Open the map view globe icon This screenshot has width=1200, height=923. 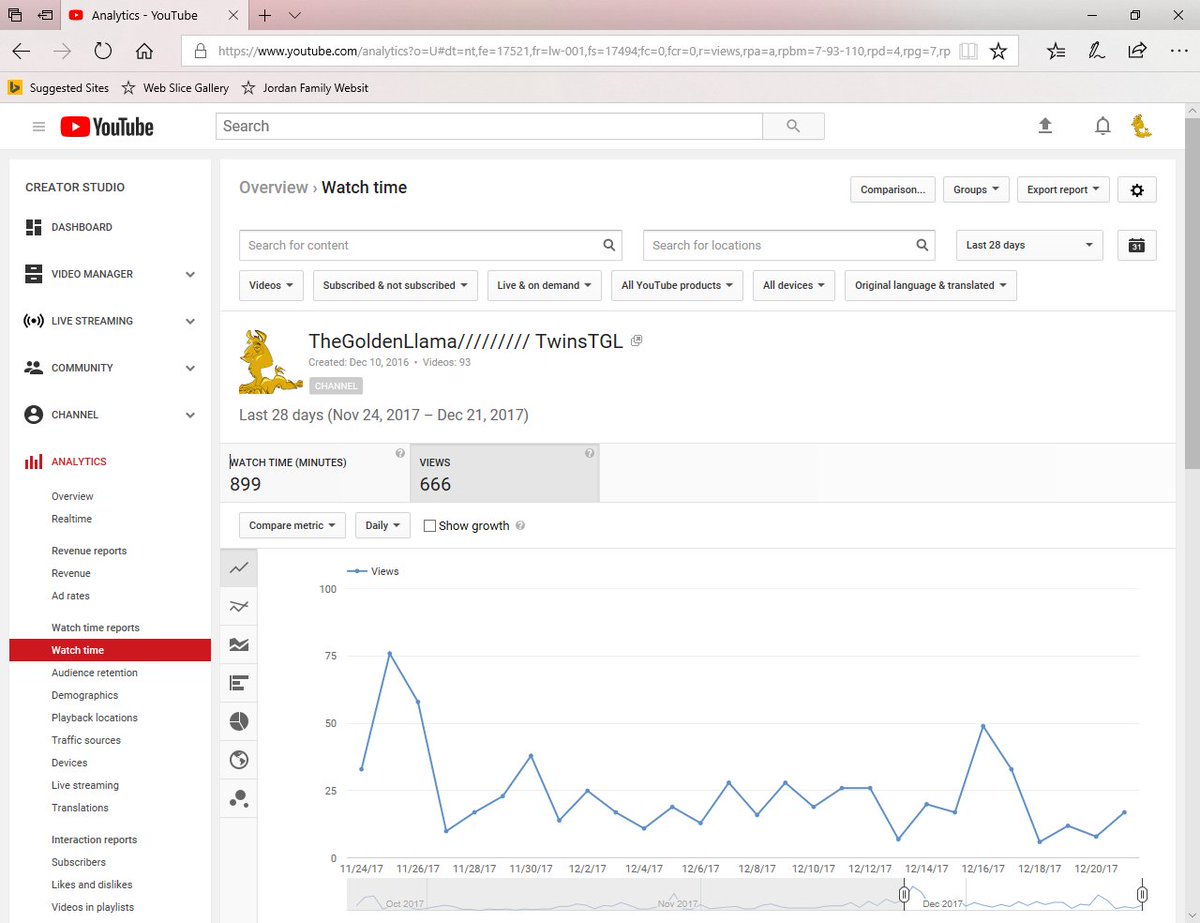coord(239,760)
